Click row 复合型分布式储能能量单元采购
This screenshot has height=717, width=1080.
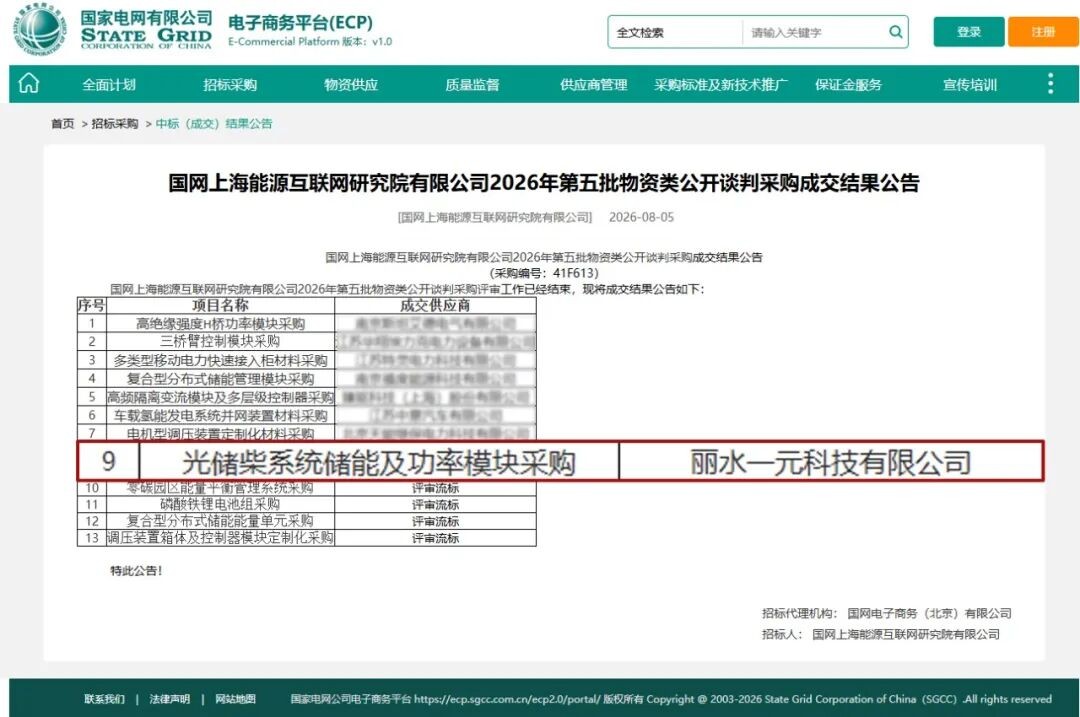(x=307, y=521)
